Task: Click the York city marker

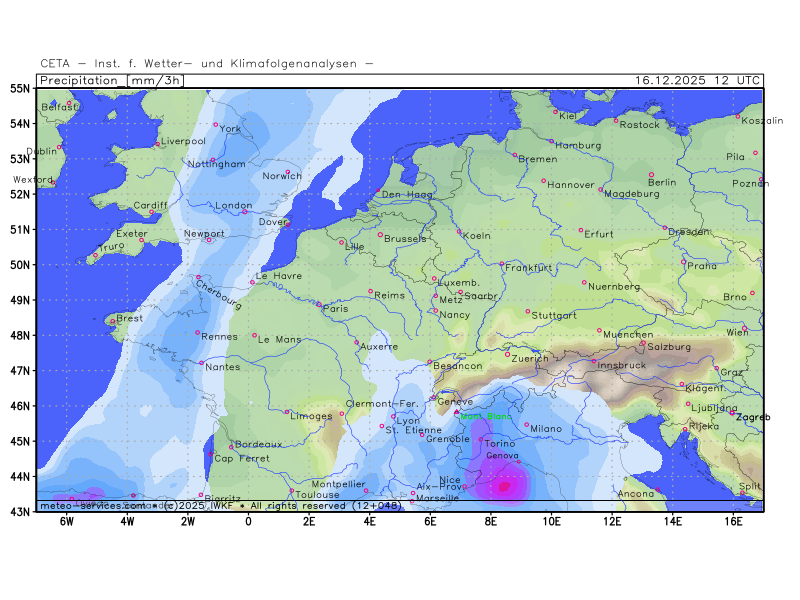Action: (216, 125)
